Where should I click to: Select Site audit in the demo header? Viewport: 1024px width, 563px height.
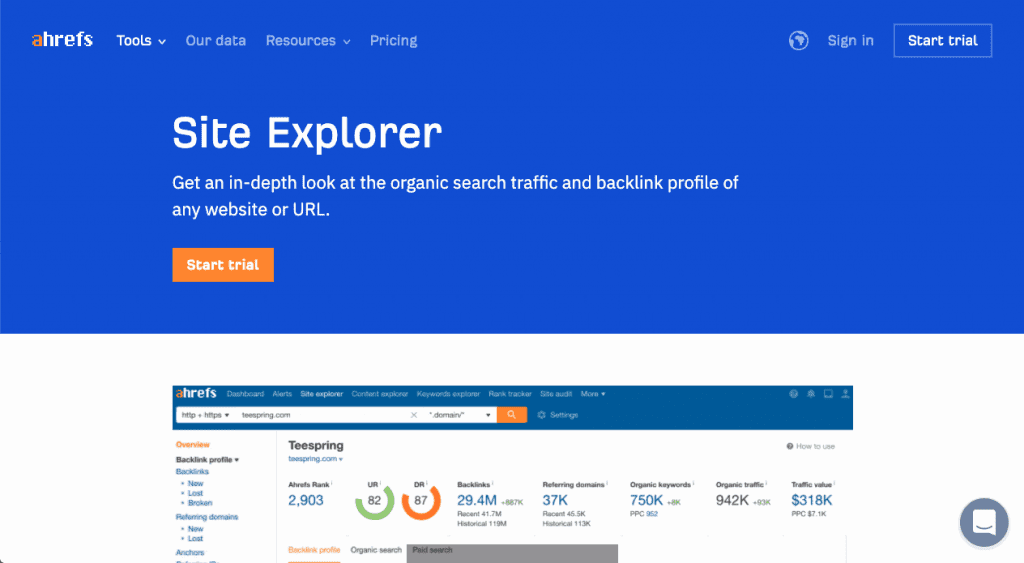click(x=556, y=394)
